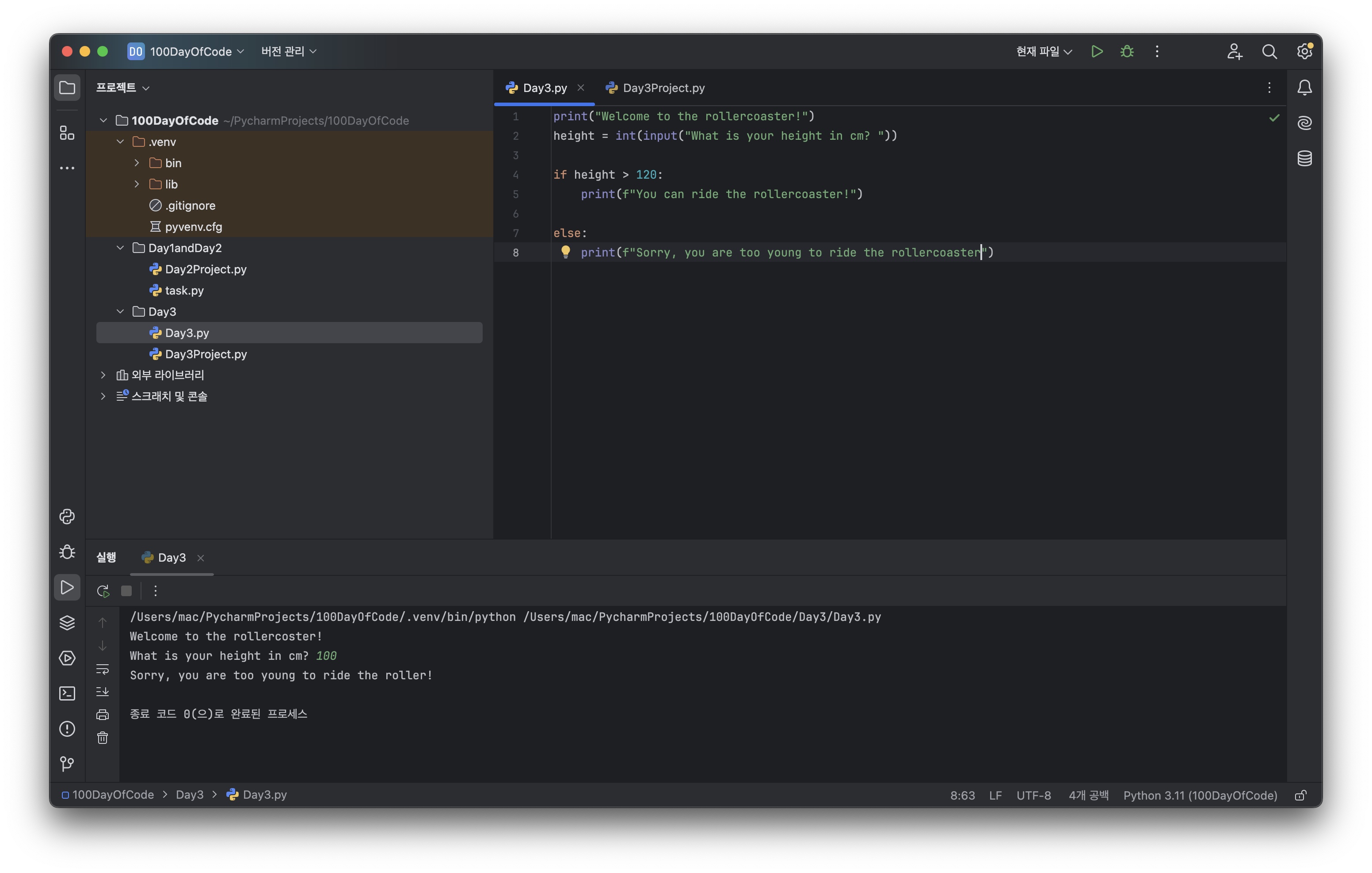1372x873 pixels.
Task: Run the current file with green play button
Action: pos(1096,51)
